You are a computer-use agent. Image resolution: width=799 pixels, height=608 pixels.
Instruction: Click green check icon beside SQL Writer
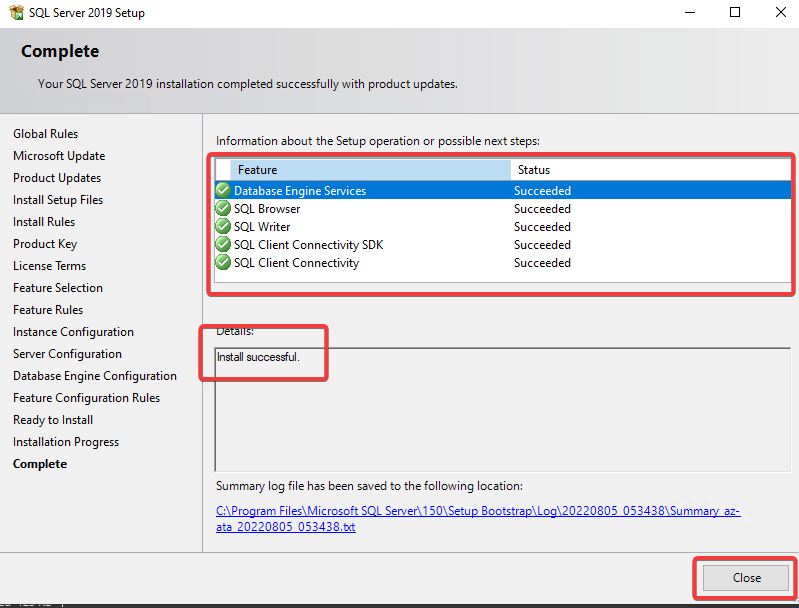pyautogui.click(x=223, y=226)
